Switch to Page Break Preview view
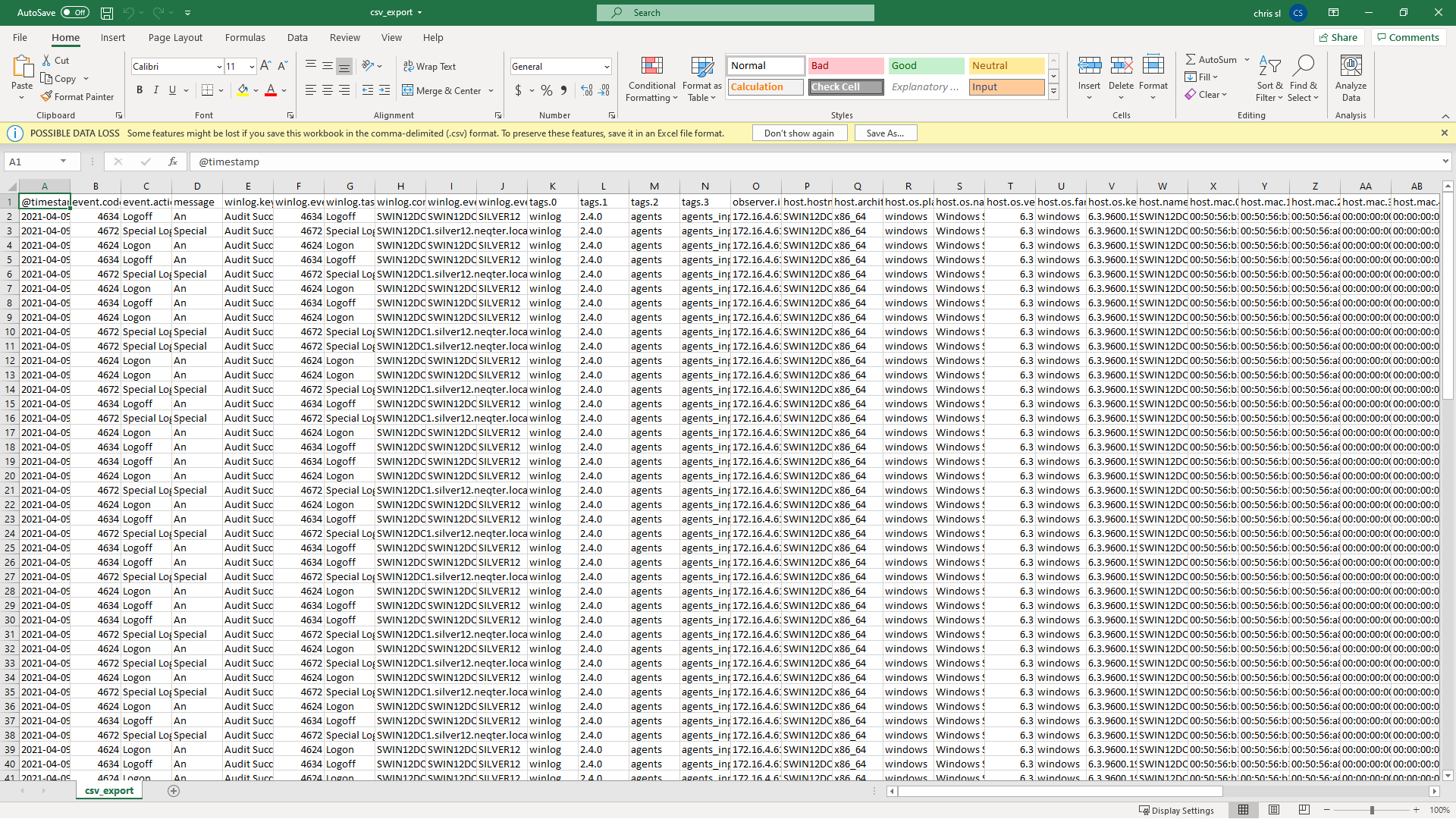Image resolution: width=1456 pixels, height=819 pixels. point(1304,810)
